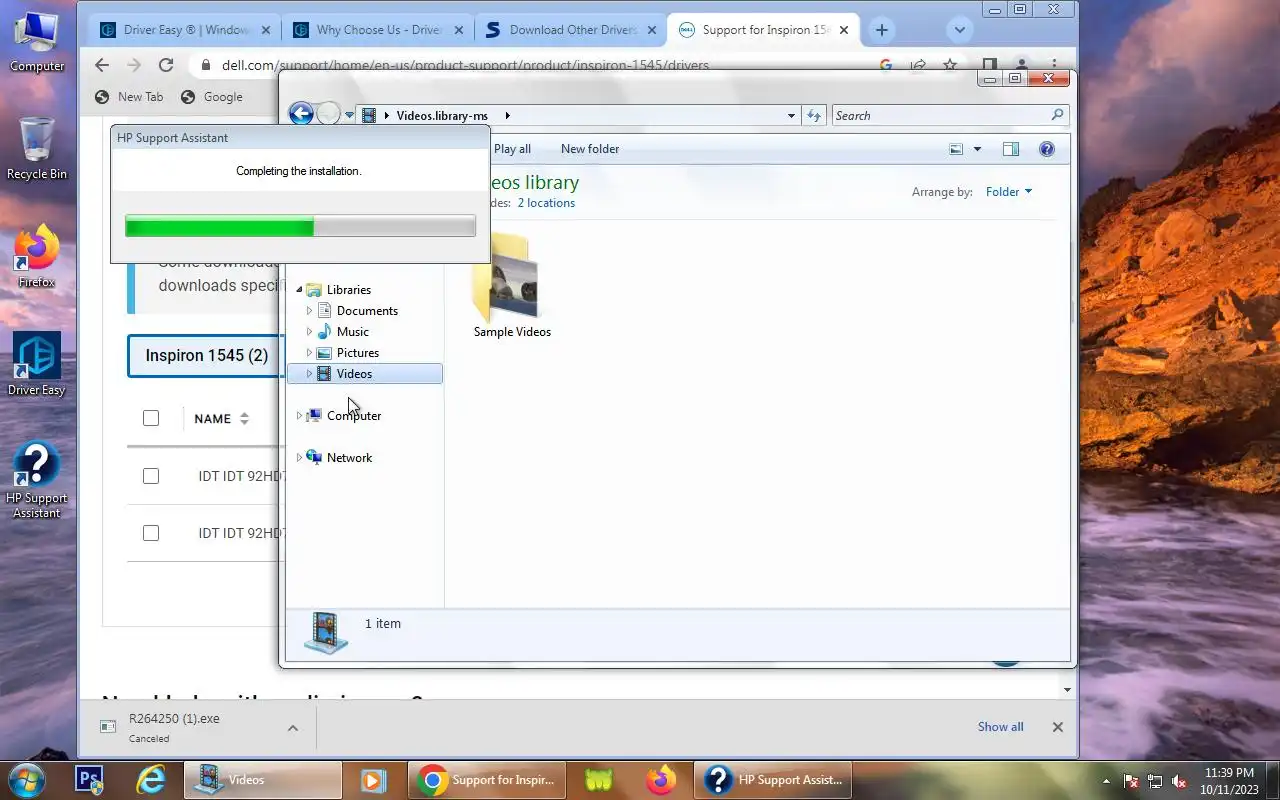The width and height of the screenshot is (1280, 800).
Task: Collapse the Libraries tree node
Action: click(x=299, y=290)
